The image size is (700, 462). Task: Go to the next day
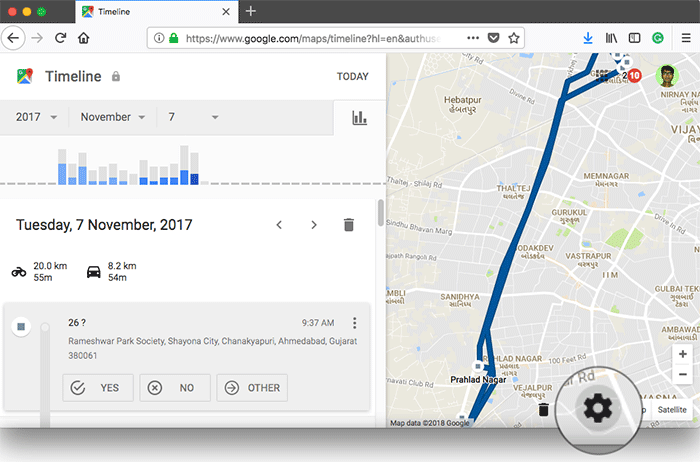(x=314, y=225)
